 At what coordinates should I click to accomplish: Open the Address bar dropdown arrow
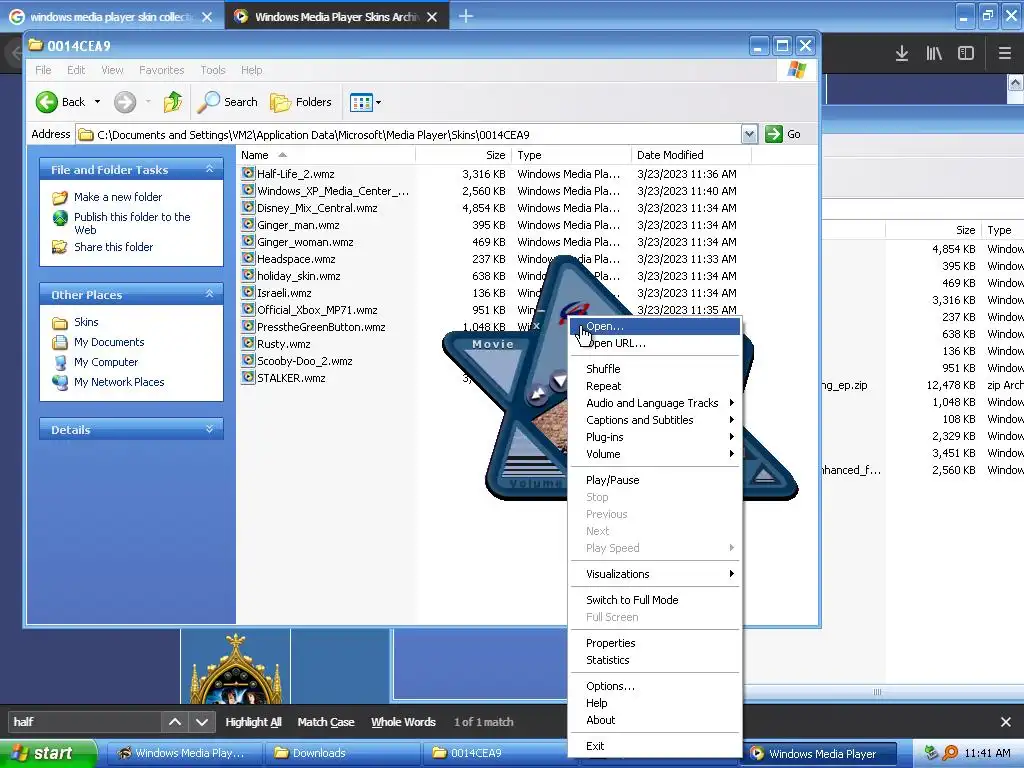pos(749,134)
